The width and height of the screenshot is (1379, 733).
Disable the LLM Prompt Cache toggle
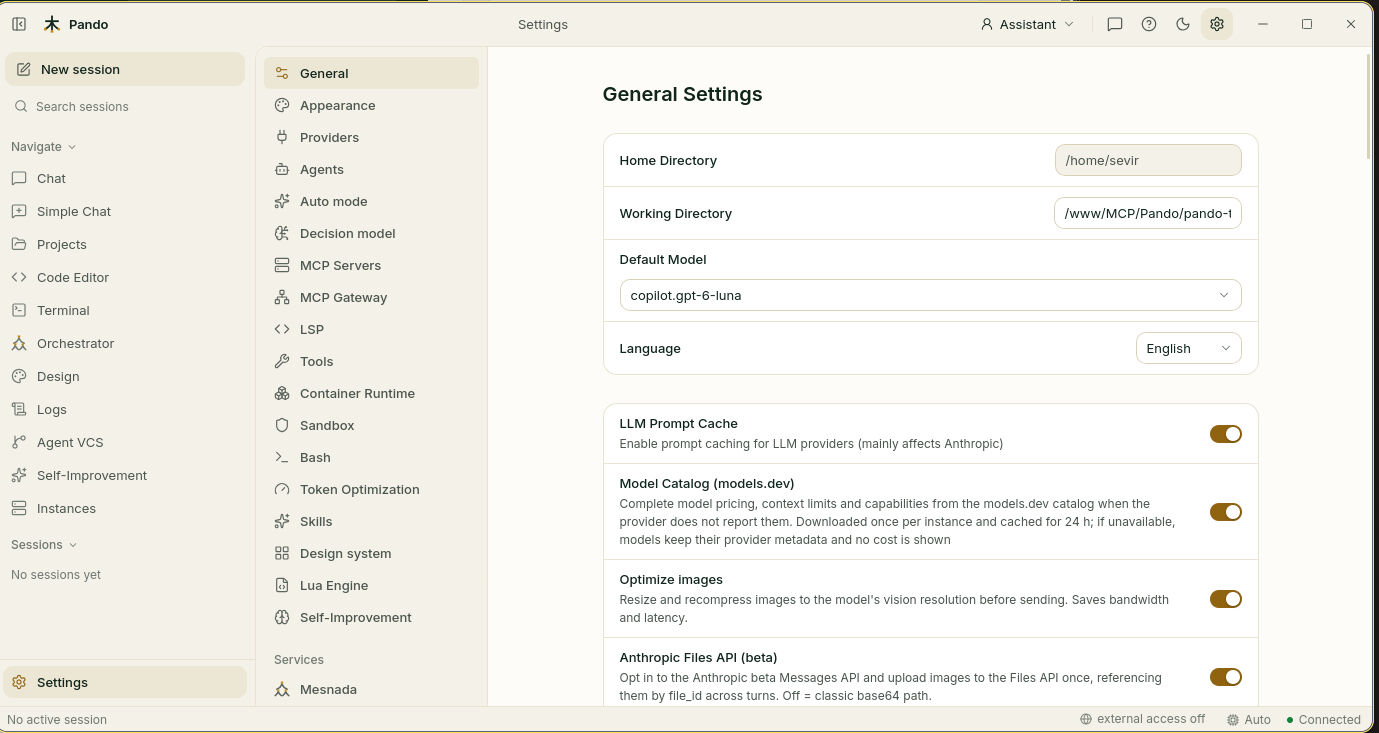(x=1225, y=434)
